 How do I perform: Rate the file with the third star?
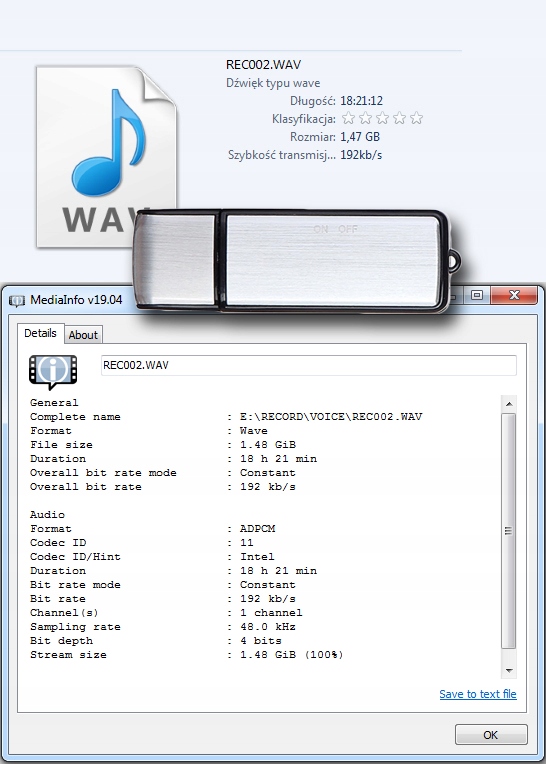coord(382,118)
